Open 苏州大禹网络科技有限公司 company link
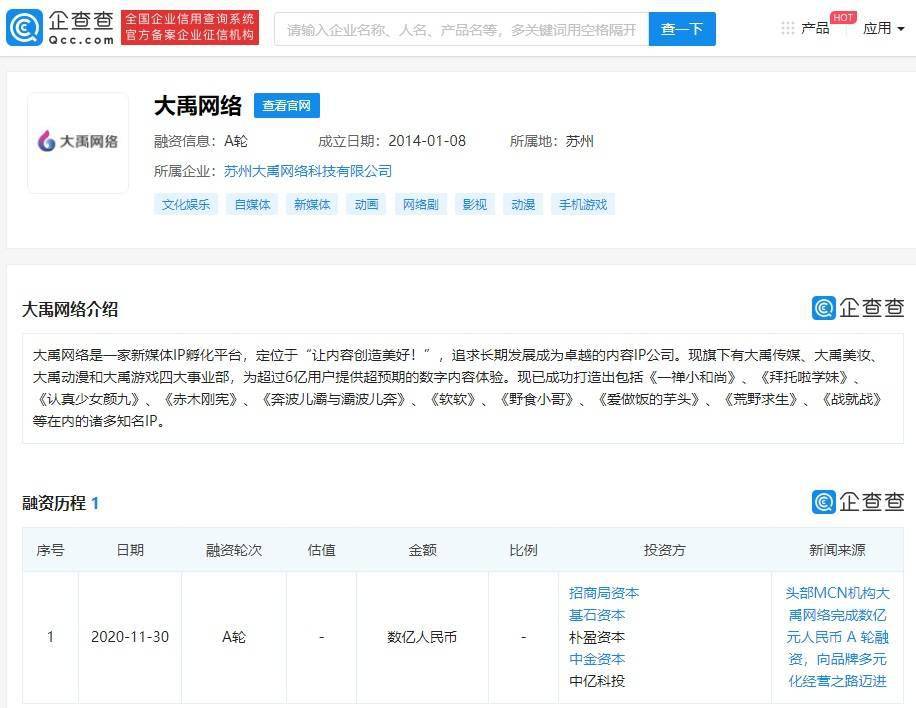The height and width of the screenshot is (708, 916). [308, 171]
